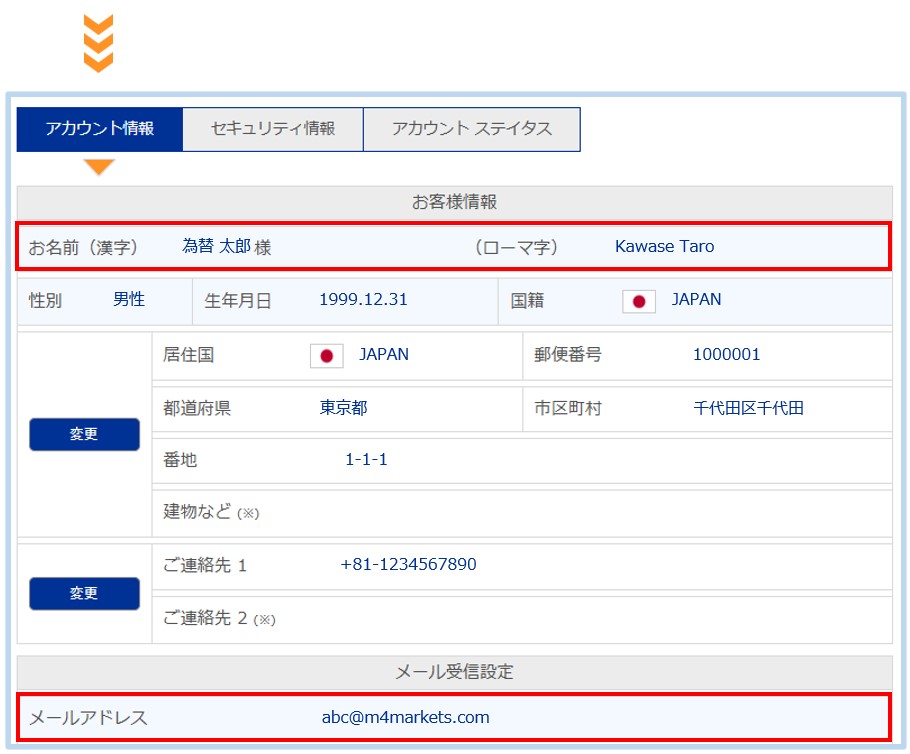Click the メール受信設定 section header

coord(454,672)
